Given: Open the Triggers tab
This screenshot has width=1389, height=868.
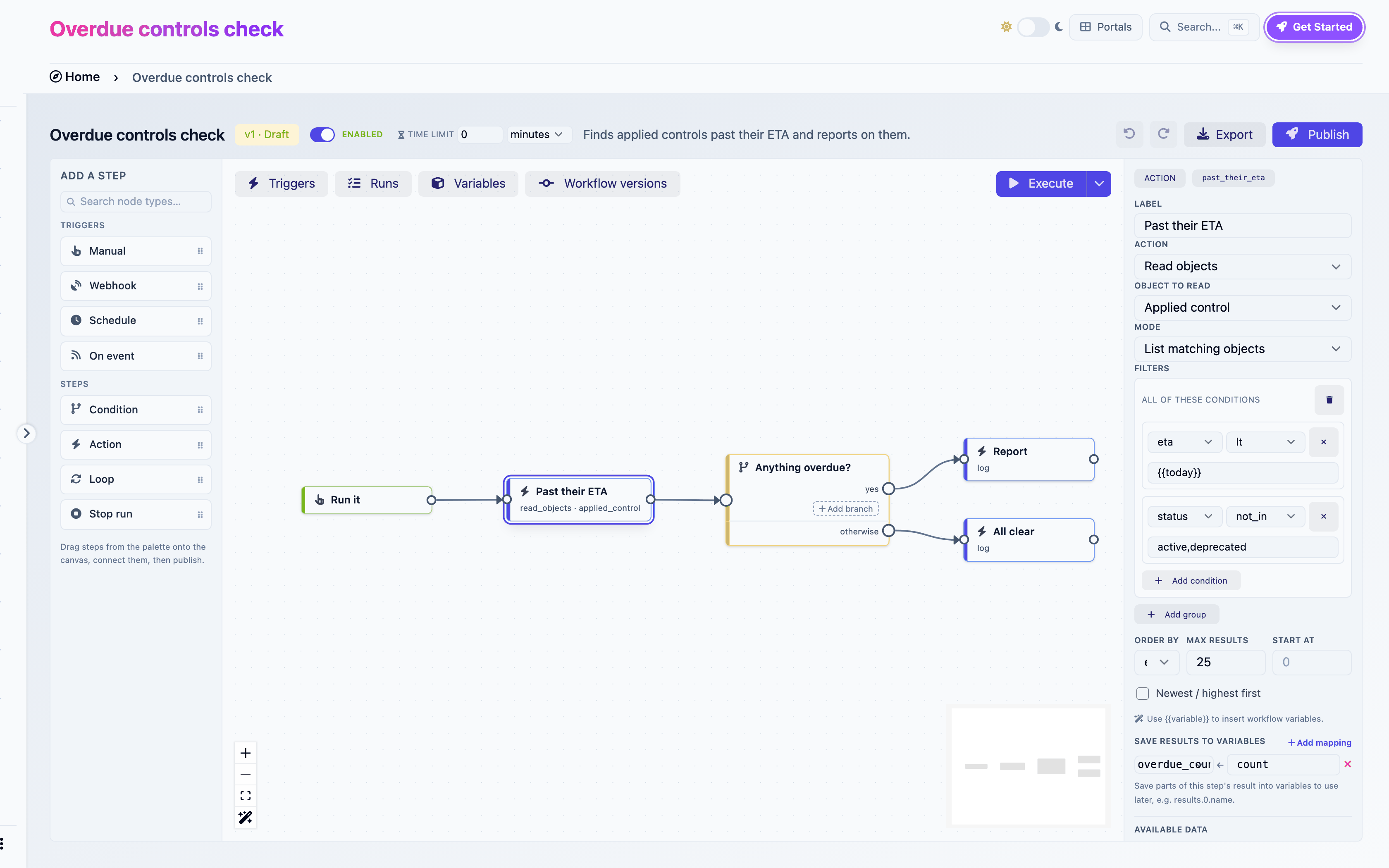Looking at the screenshot, I should (x=281, y=184).
